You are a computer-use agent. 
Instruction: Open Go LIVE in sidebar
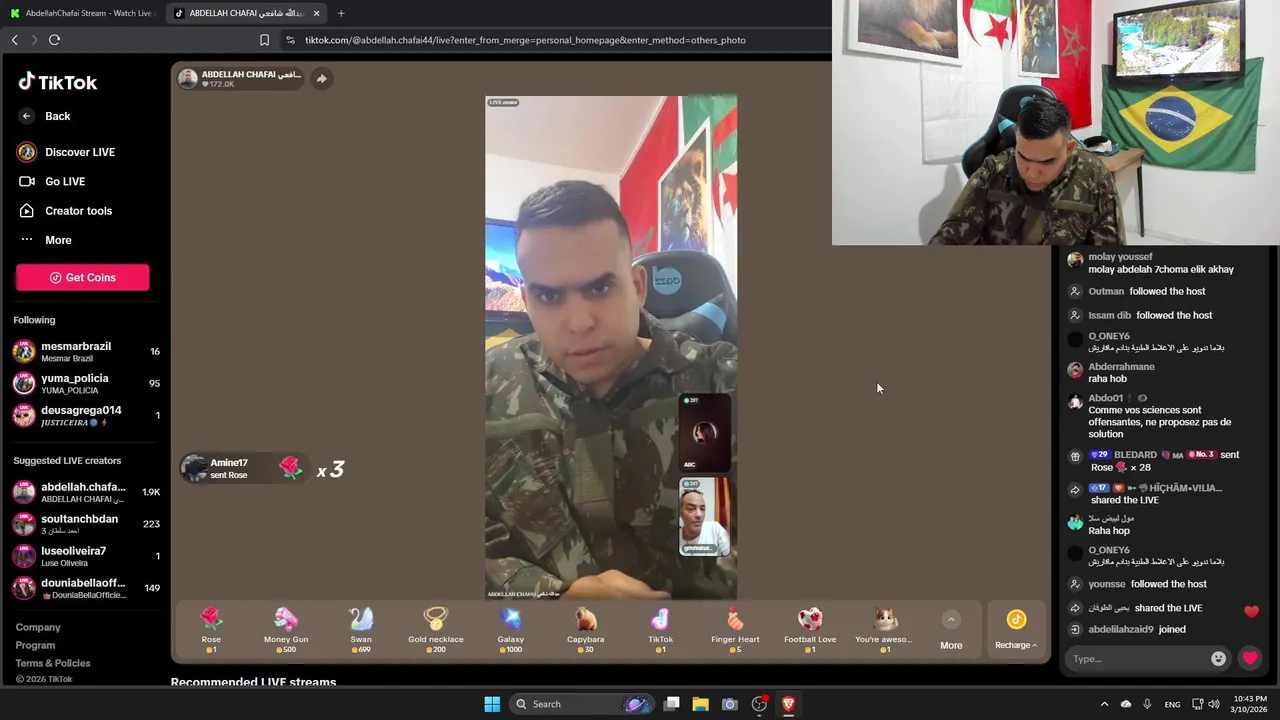[x=52, y=181]
